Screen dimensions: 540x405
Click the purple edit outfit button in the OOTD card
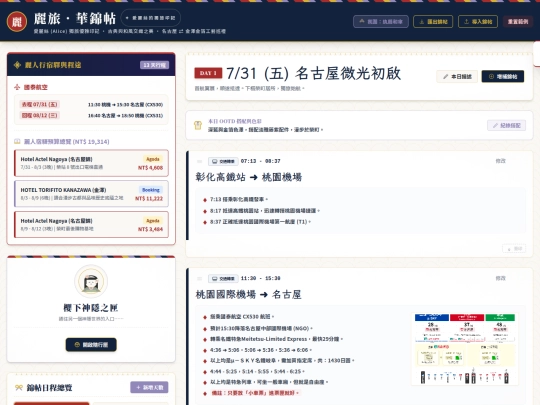pyautogui.click(x=506, y=126)
